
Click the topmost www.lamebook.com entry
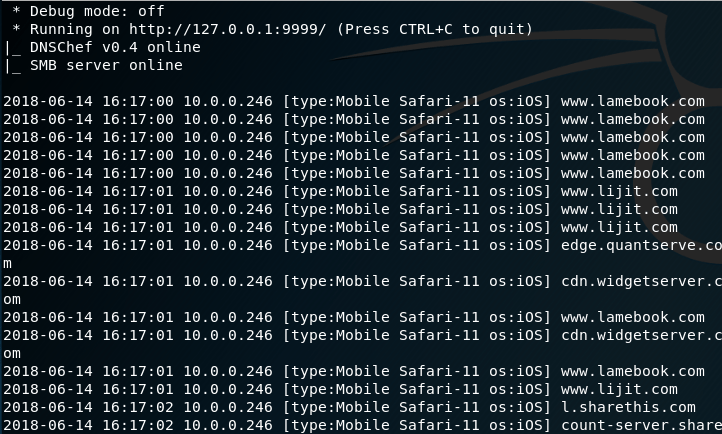click(x=632, y=101)
